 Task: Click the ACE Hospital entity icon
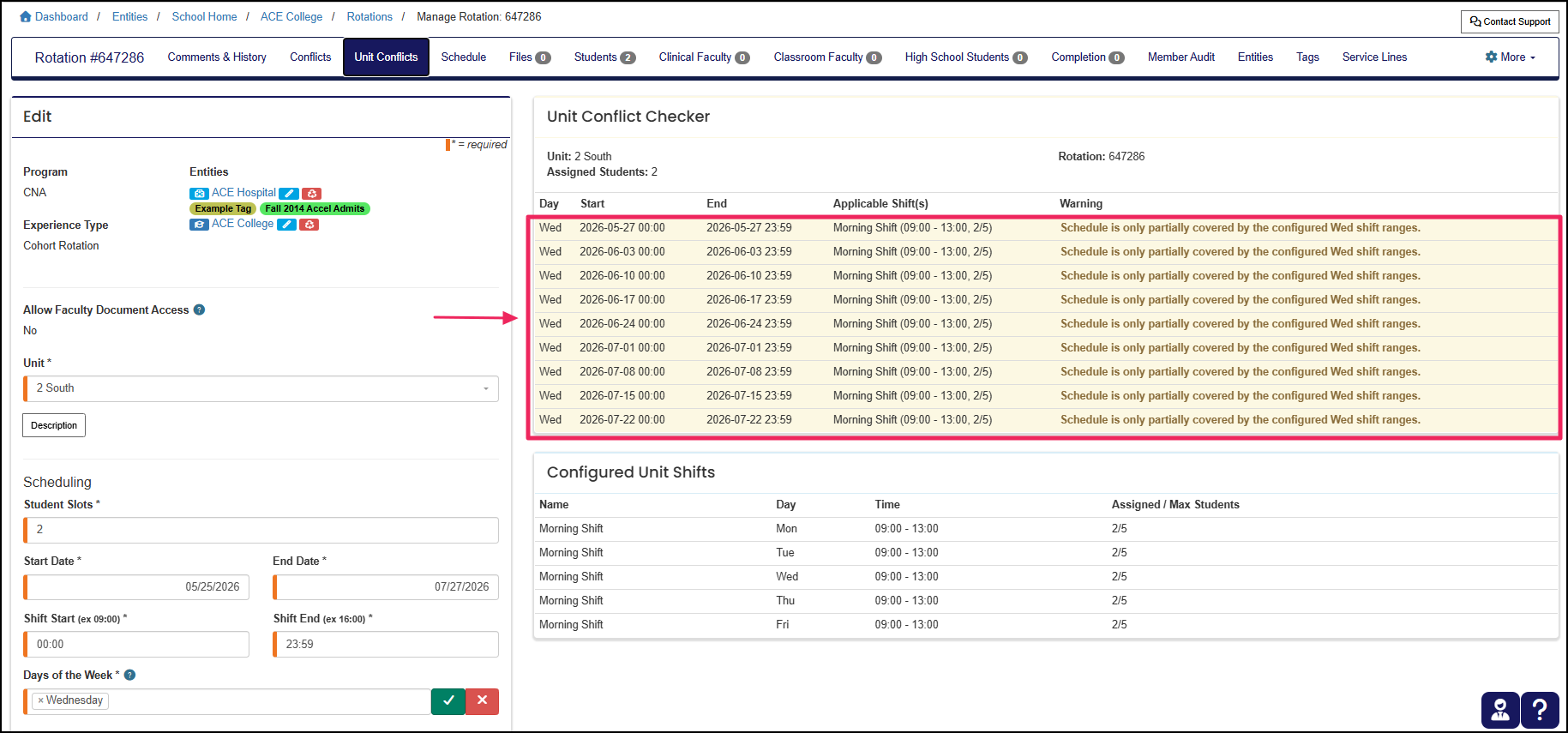click(x=199, y=194)
